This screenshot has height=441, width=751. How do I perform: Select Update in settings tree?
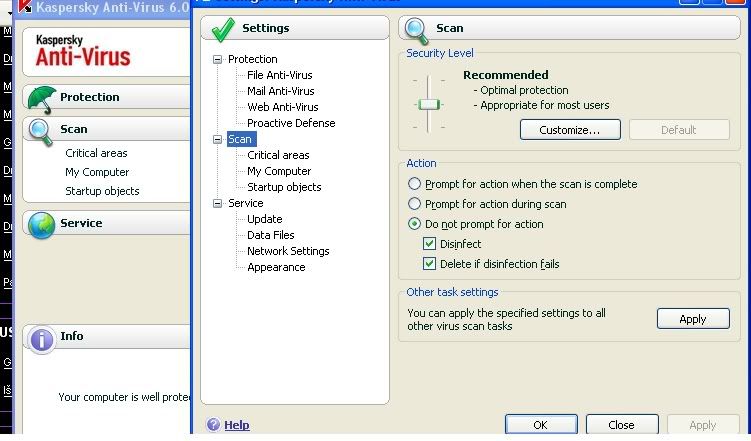coord(264,219)
